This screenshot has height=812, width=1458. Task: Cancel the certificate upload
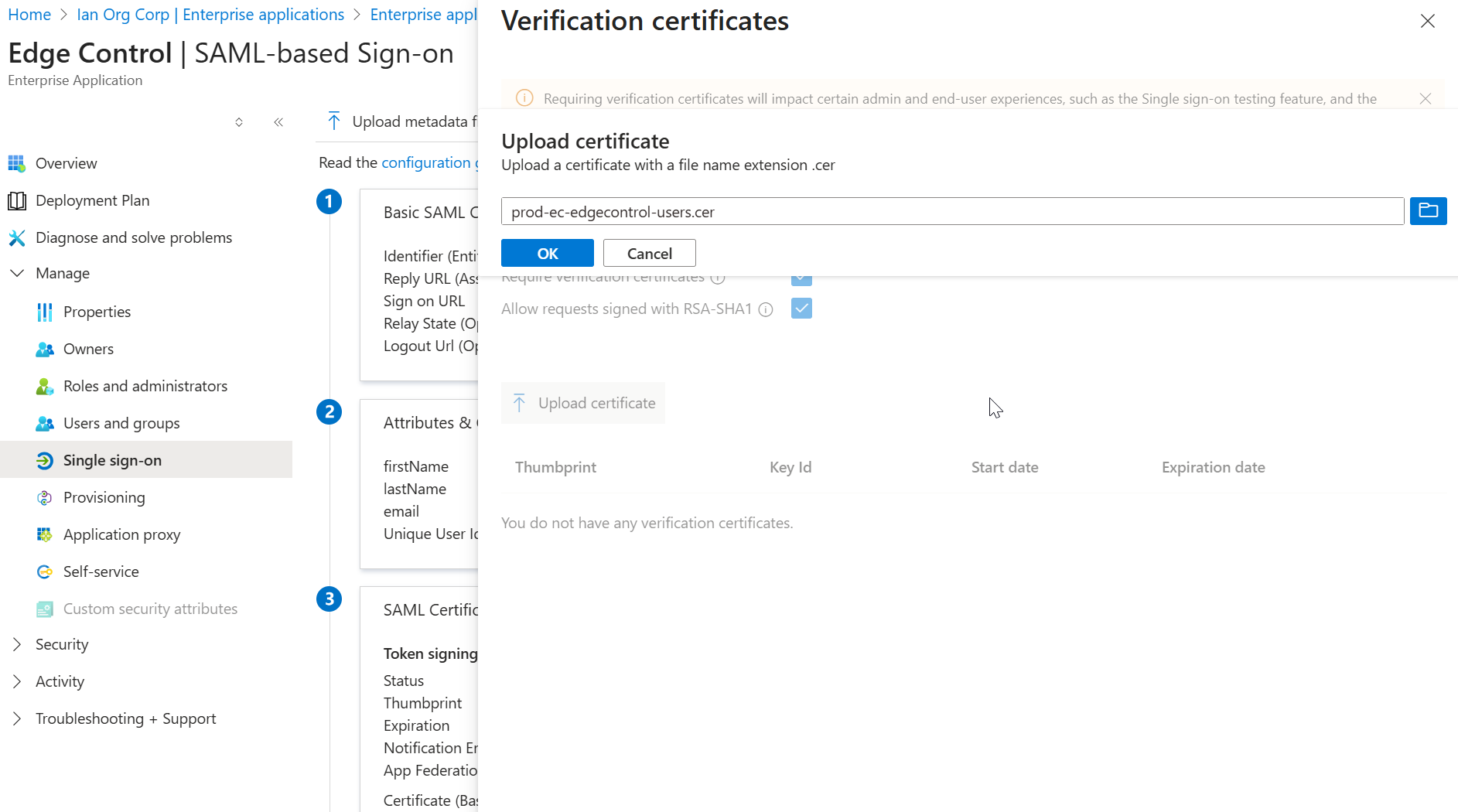coord(650,253)
